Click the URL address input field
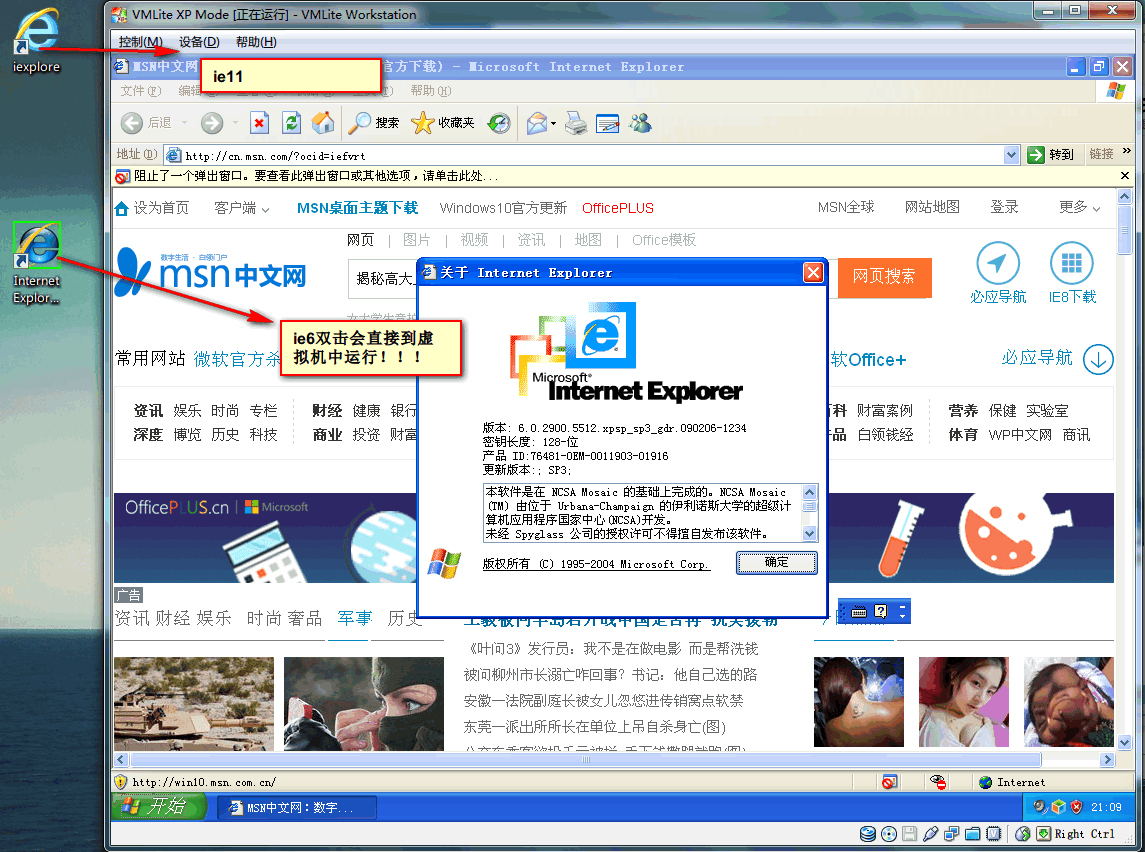1145x852 pixels. (x=583, y=155)
